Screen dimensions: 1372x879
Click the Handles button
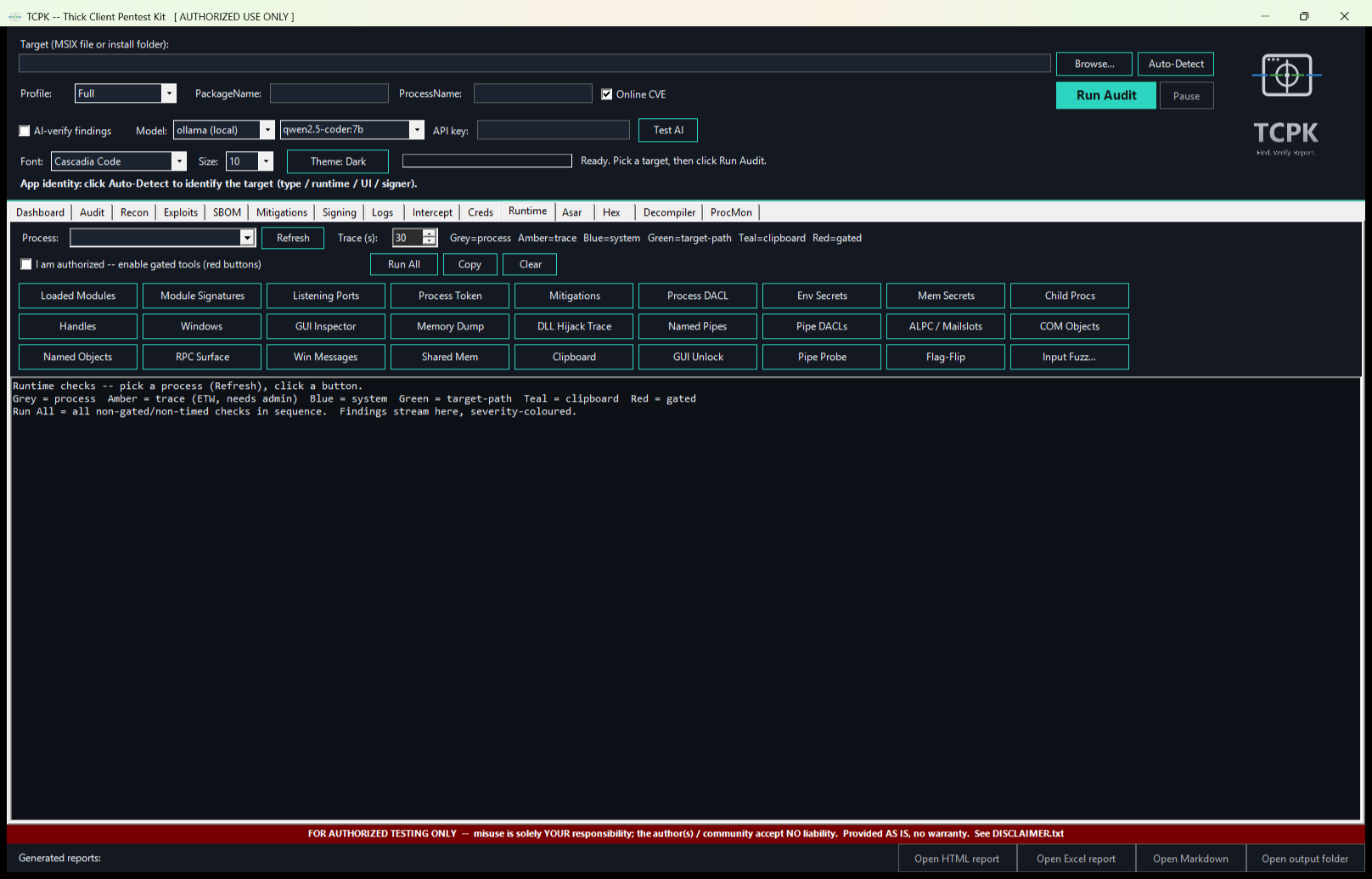pos(78,326)
